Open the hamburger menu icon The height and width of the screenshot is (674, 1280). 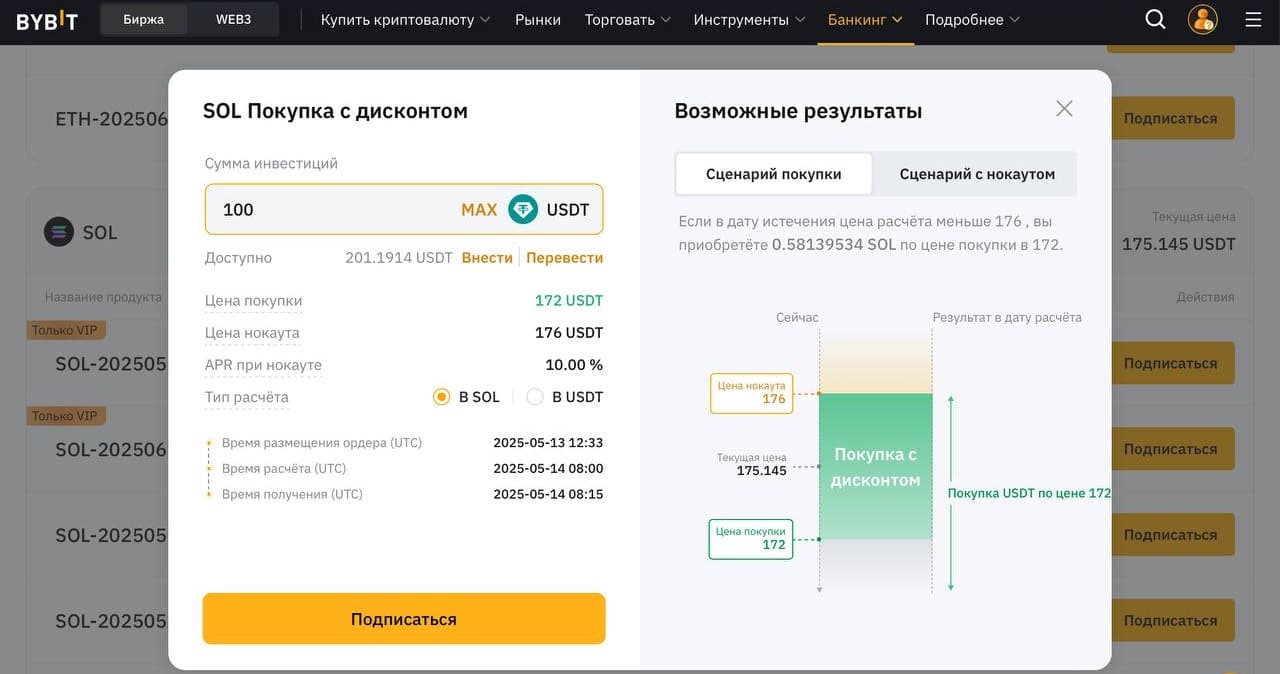pyautogui.click(x=1253, y=19)
